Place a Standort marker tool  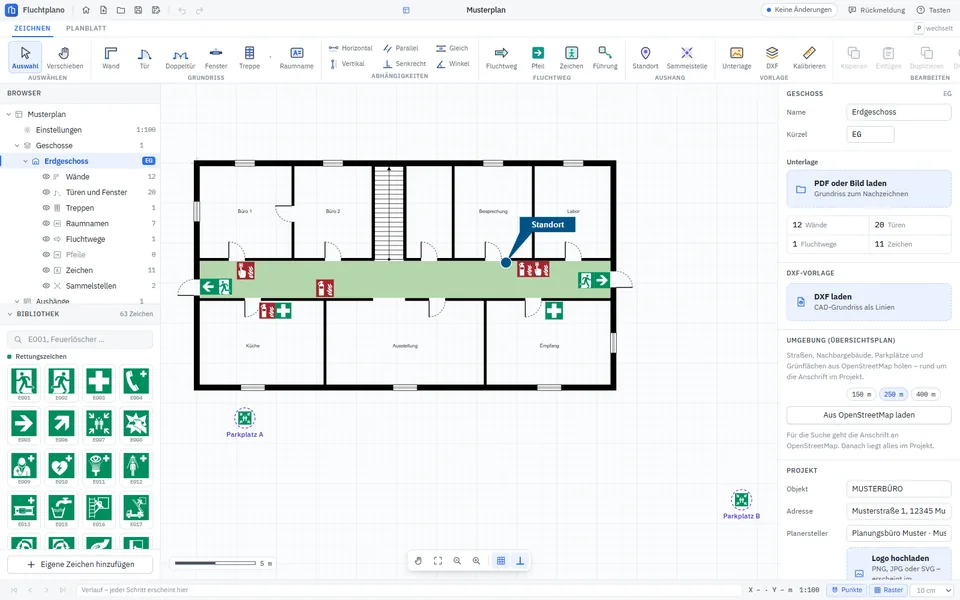click(x=645, y=58)
